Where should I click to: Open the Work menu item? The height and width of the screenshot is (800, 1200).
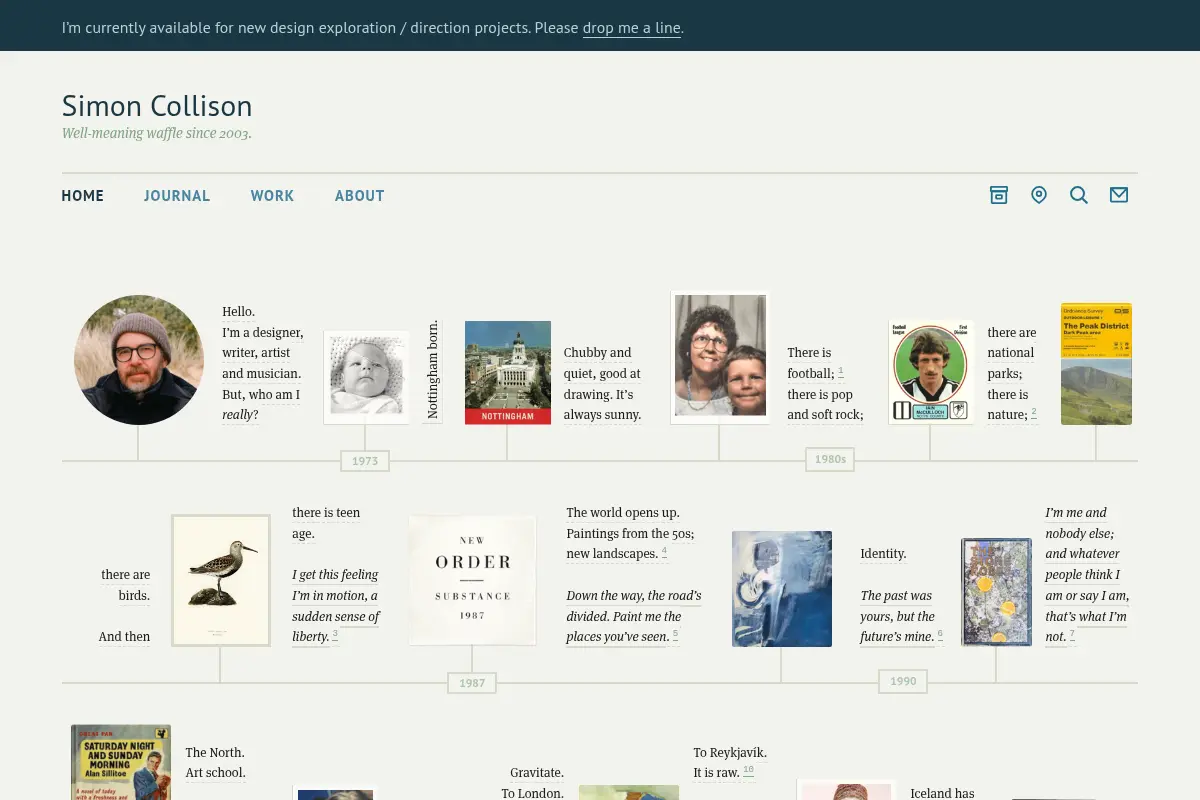pyautogui.click(x=272, y=196)
